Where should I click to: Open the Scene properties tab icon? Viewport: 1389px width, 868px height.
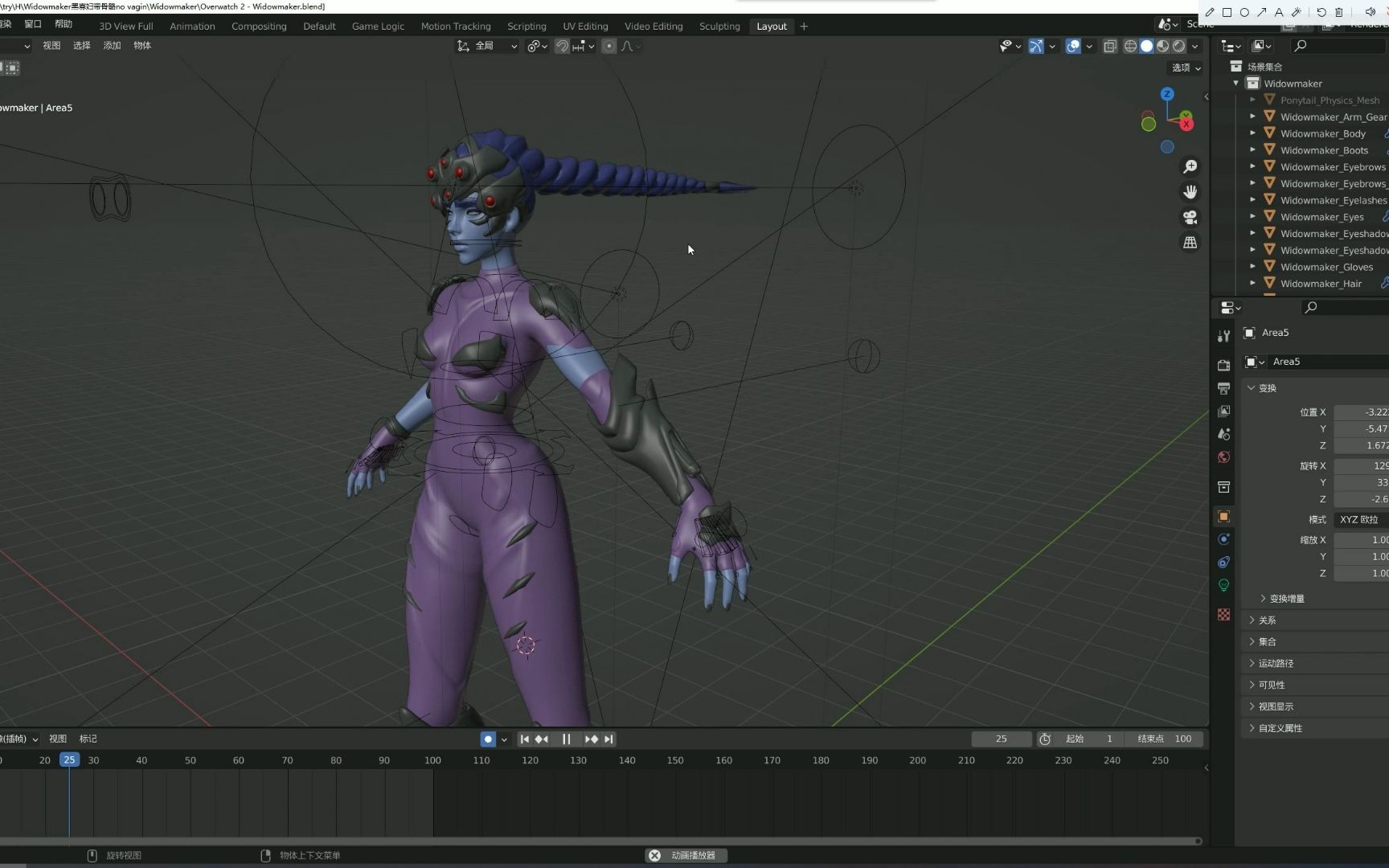(x=1223, y=434)
